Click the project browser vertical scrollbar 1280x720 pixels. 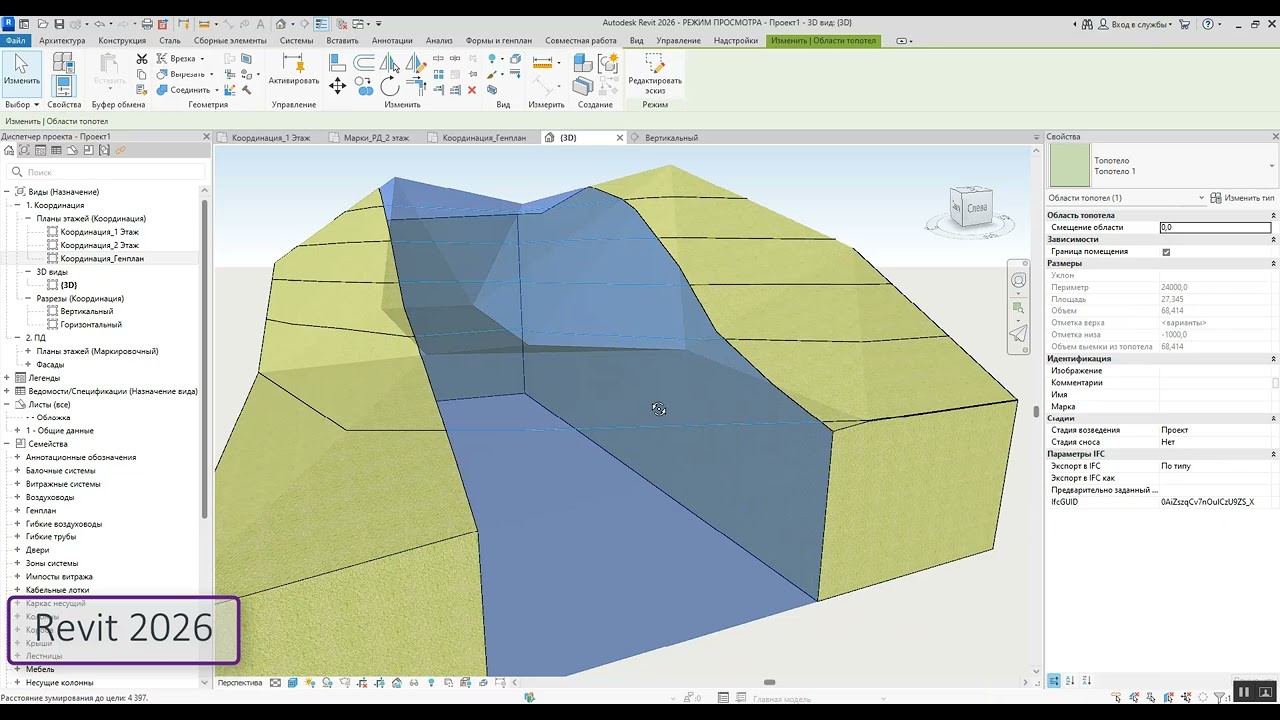pos(205,360)
